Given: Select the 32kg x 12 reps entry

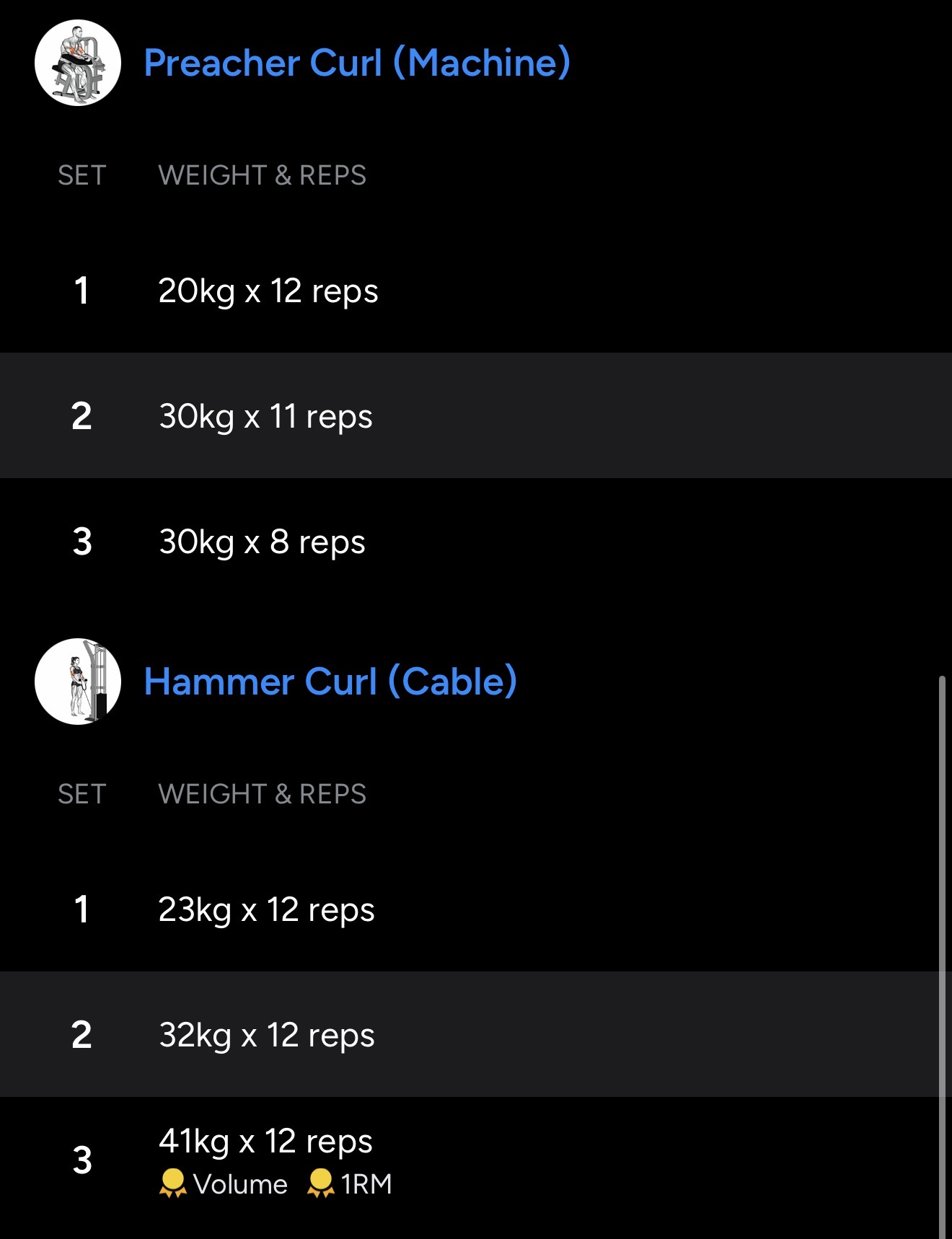Looking at the screenshot, I should [267, 1036].
